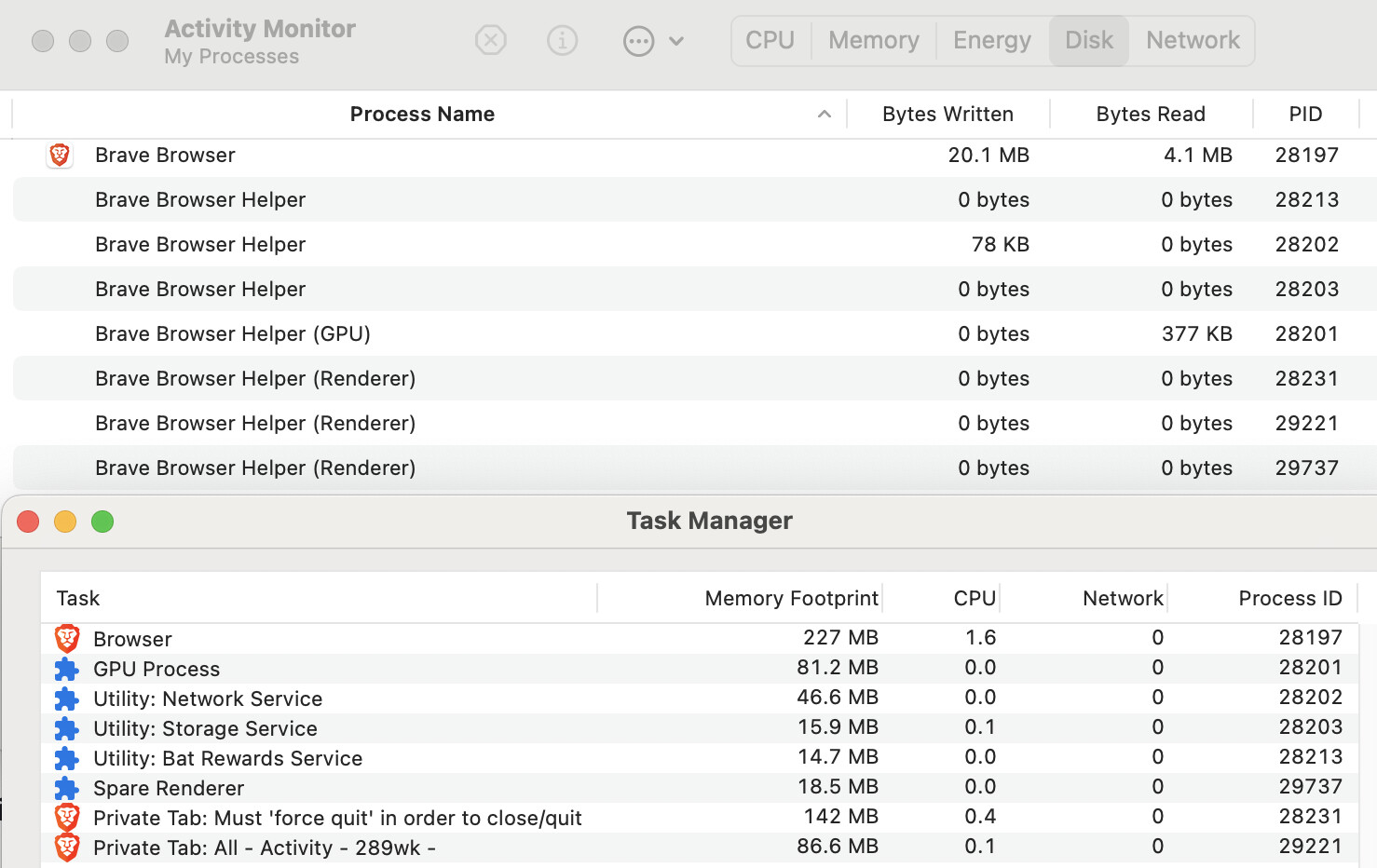1377x868 pixels.
Task: Click the Activity Monitor window title
Action: point(260,29)
